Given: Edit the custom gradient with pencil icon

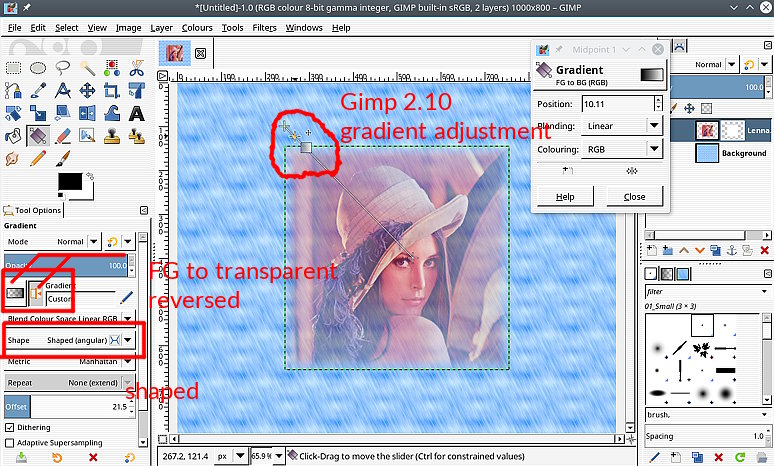Looking at the screenshot, I should (x=126, y=297).
